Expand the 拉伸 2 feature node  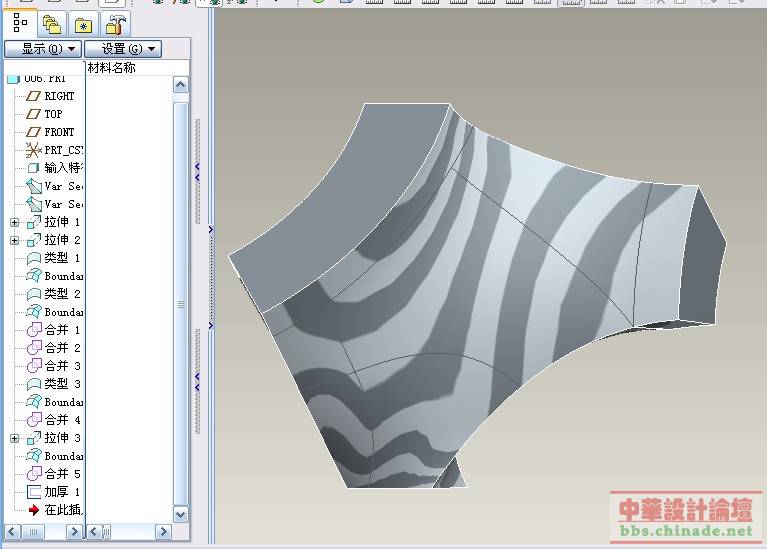tap(15, 240)
